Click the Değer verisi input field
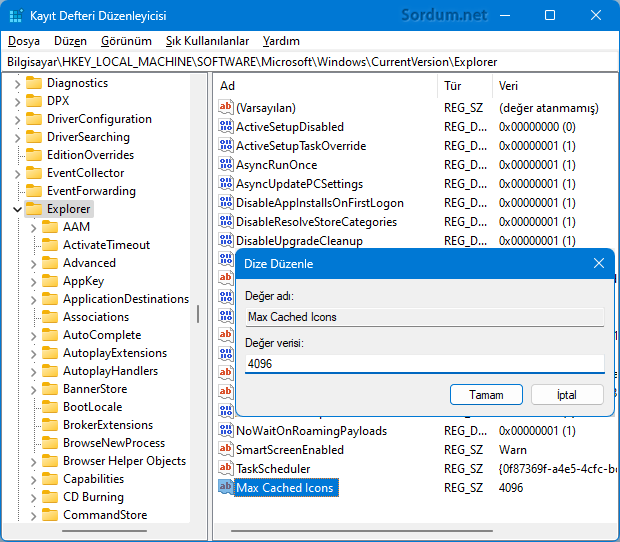 point(425,364)
